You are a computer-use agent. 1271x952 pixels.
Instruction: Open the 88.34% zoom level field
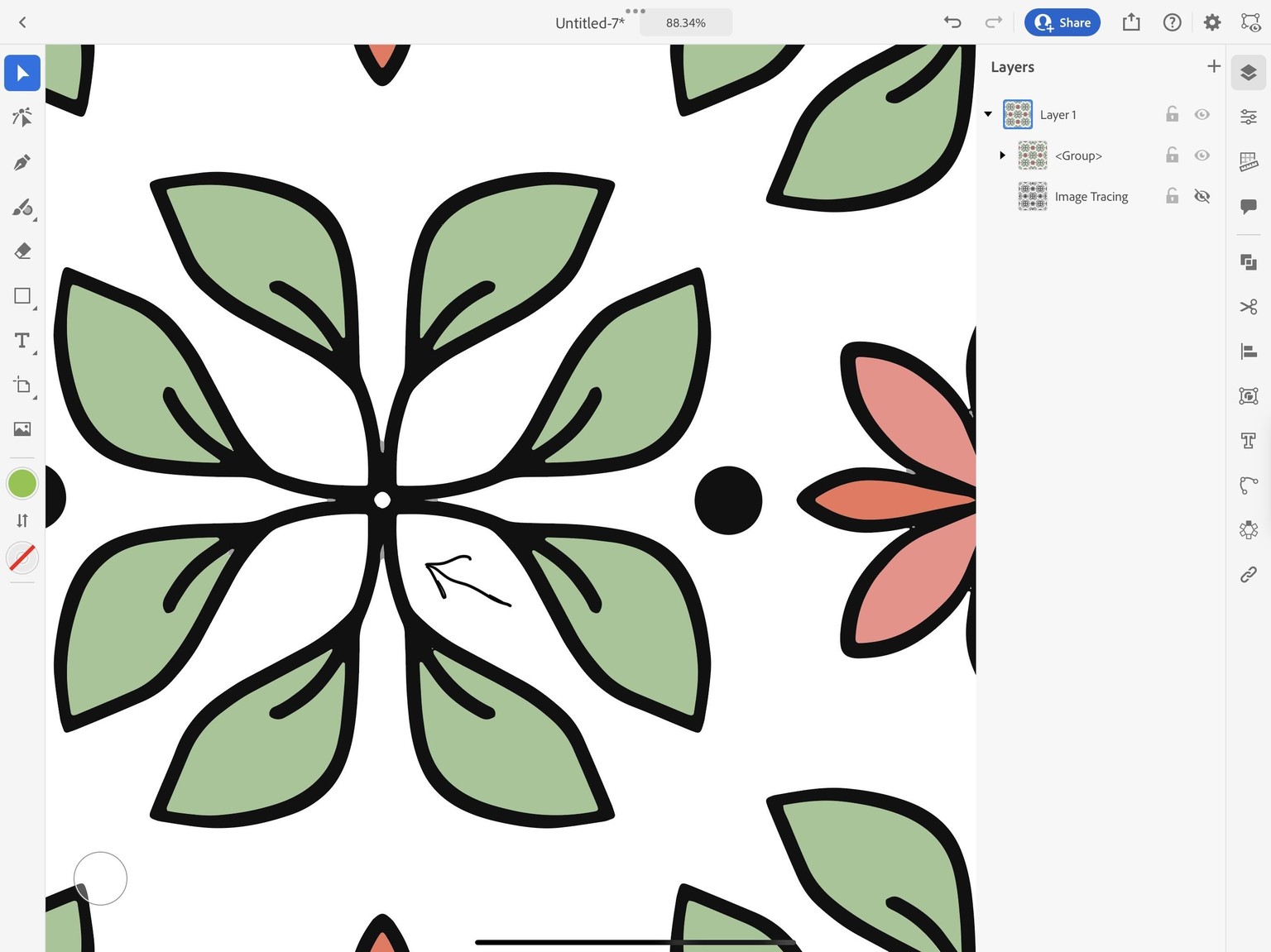tap(686, 23)
